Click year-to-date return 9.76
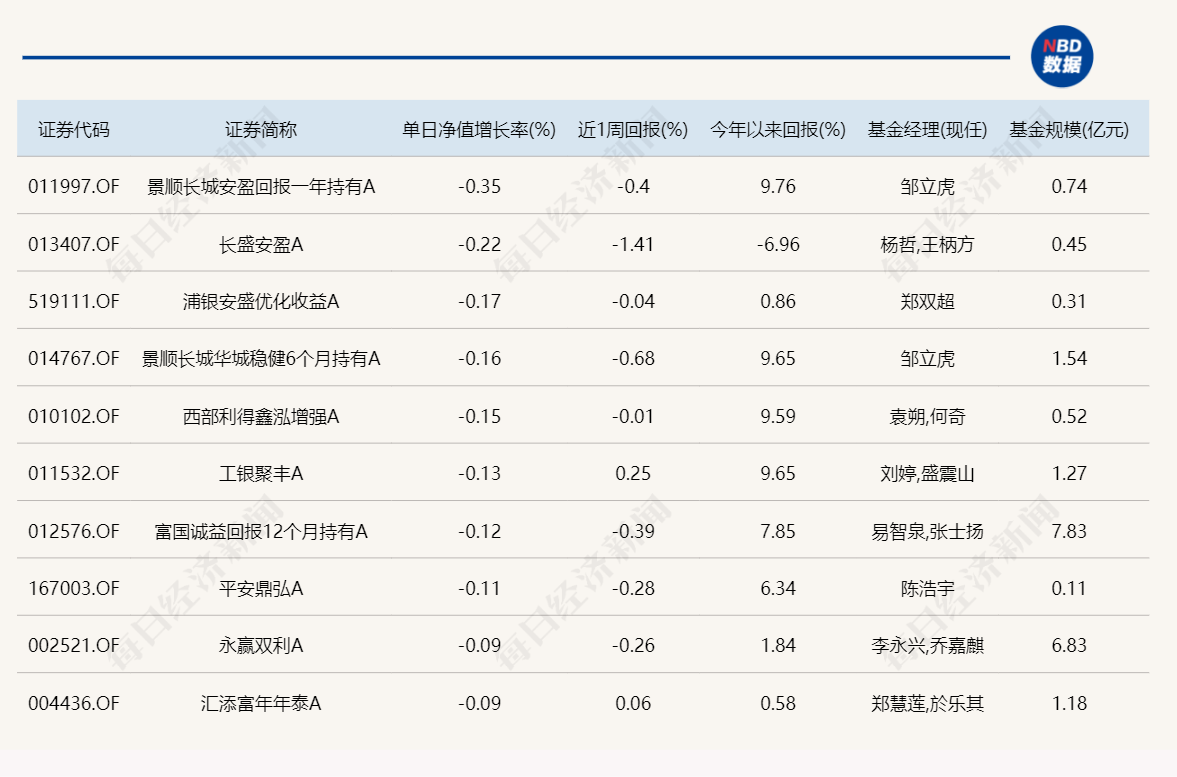The height and width of the screenshot is (777, 1177). 778,186
